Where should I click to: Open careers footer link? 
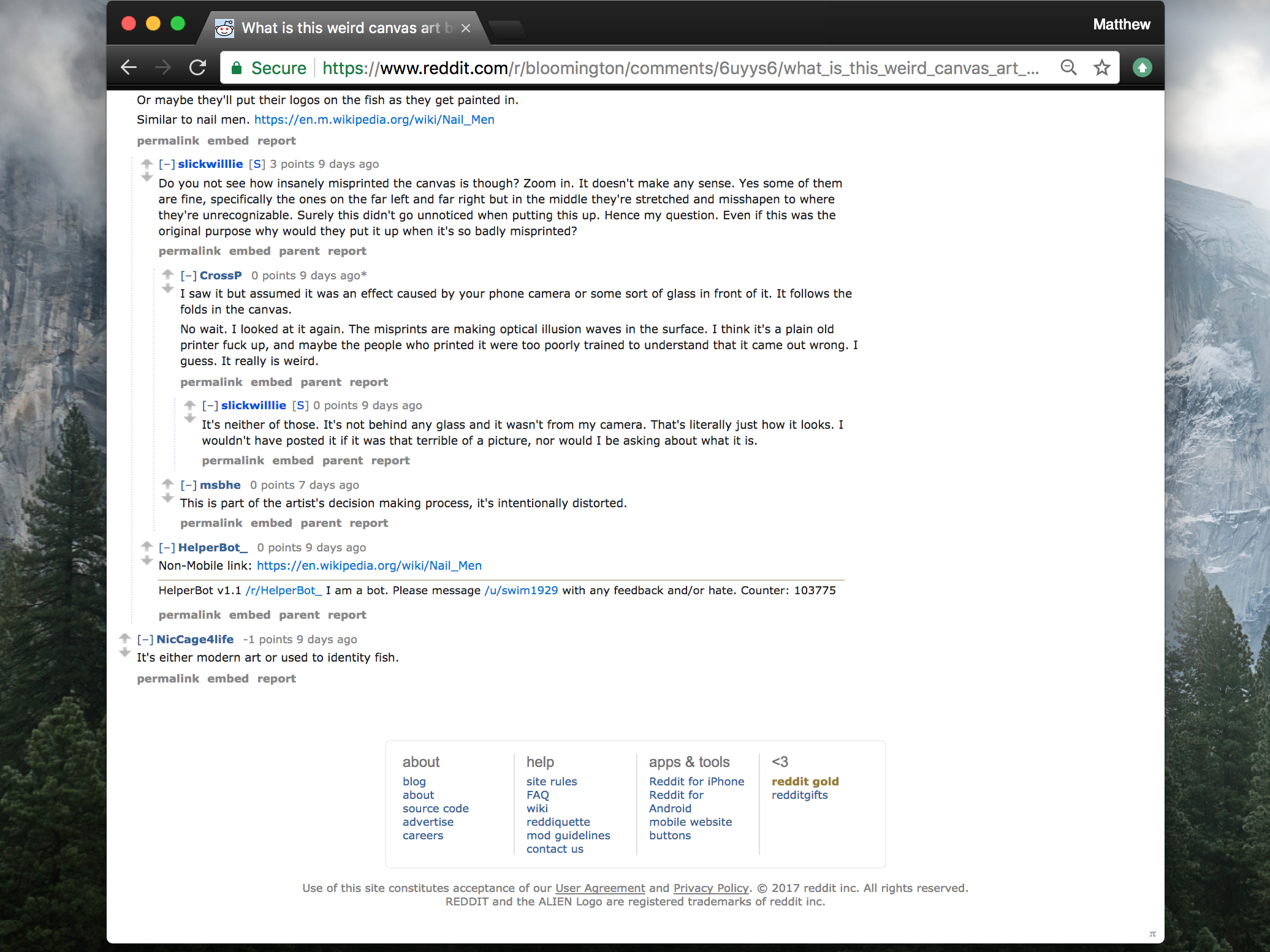tap(423, 836)
